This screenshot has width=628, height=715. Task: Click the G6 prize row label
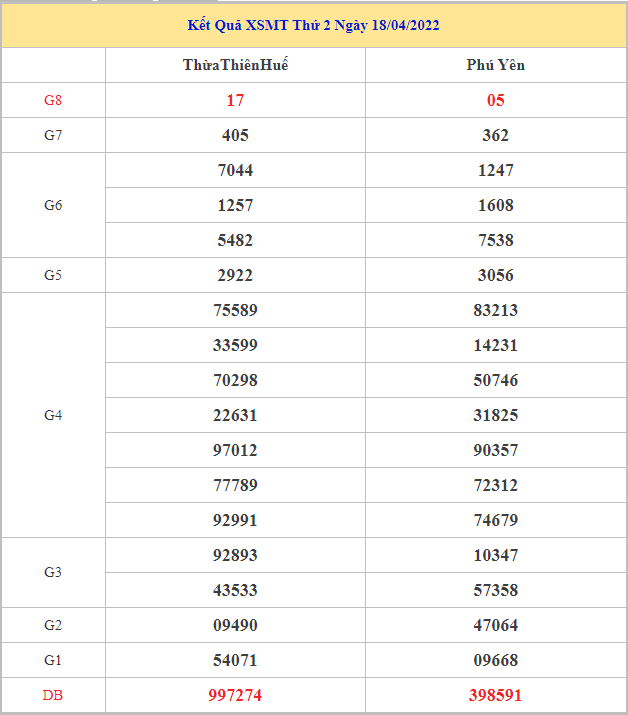(x=53, y=205)
